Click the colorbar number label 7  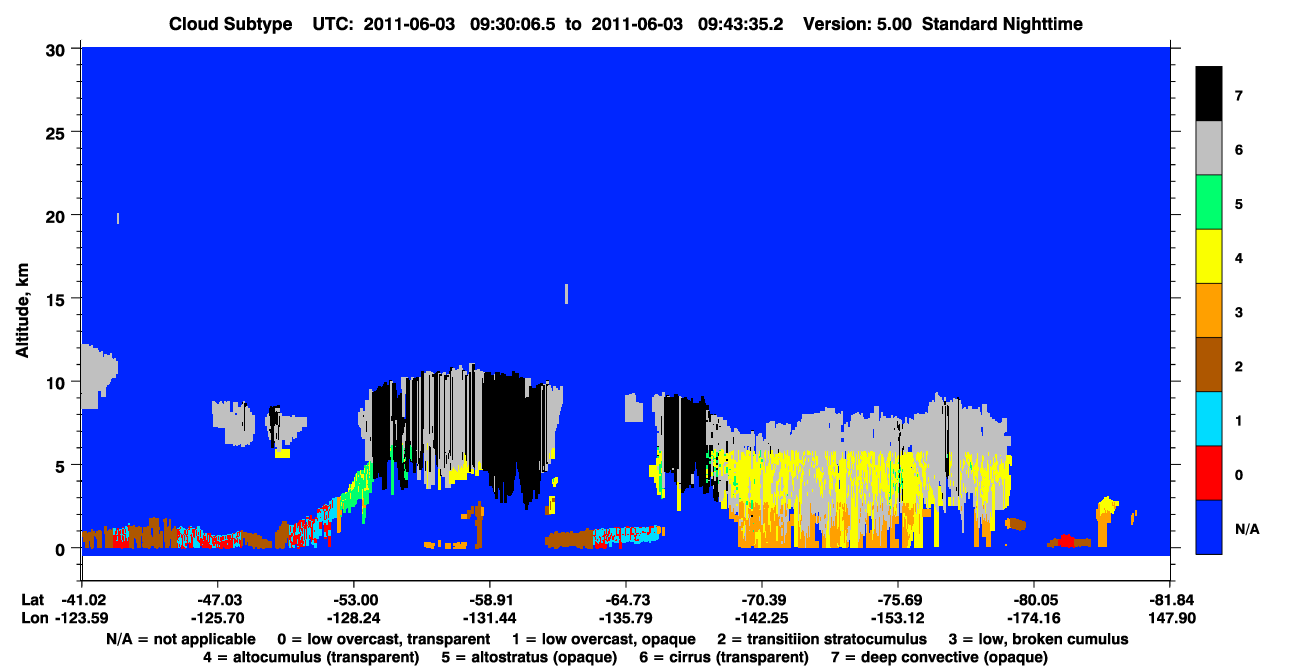click(1239, 95)
